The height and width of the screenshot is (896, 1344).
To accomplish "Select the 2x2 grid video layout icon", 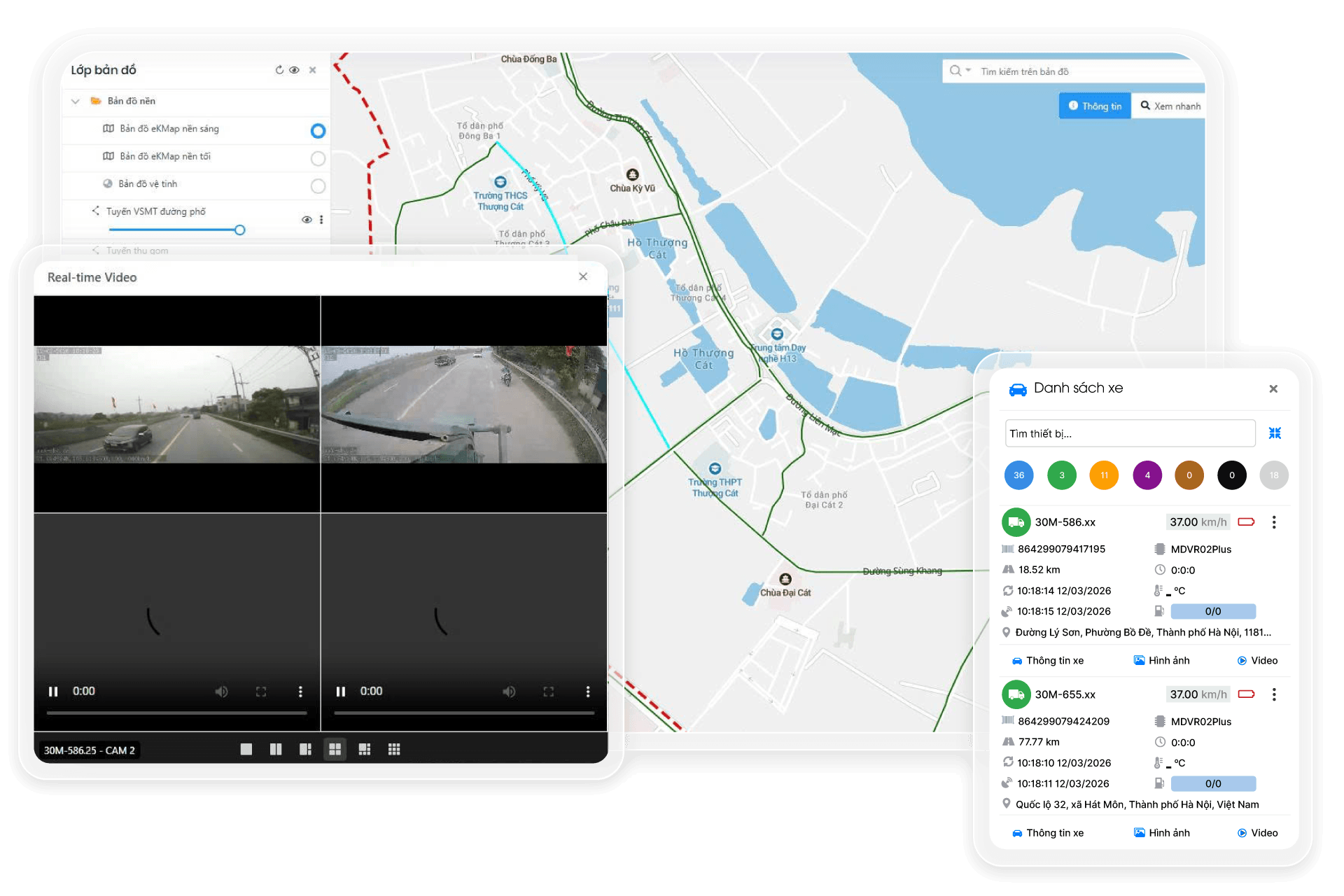I will coord(335,750).
